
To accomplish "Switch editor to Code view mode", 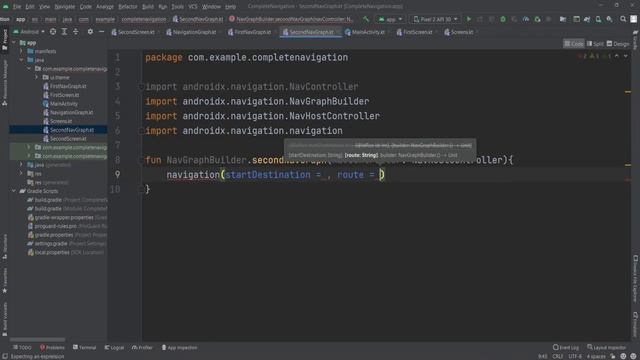I will click(574, 44).
